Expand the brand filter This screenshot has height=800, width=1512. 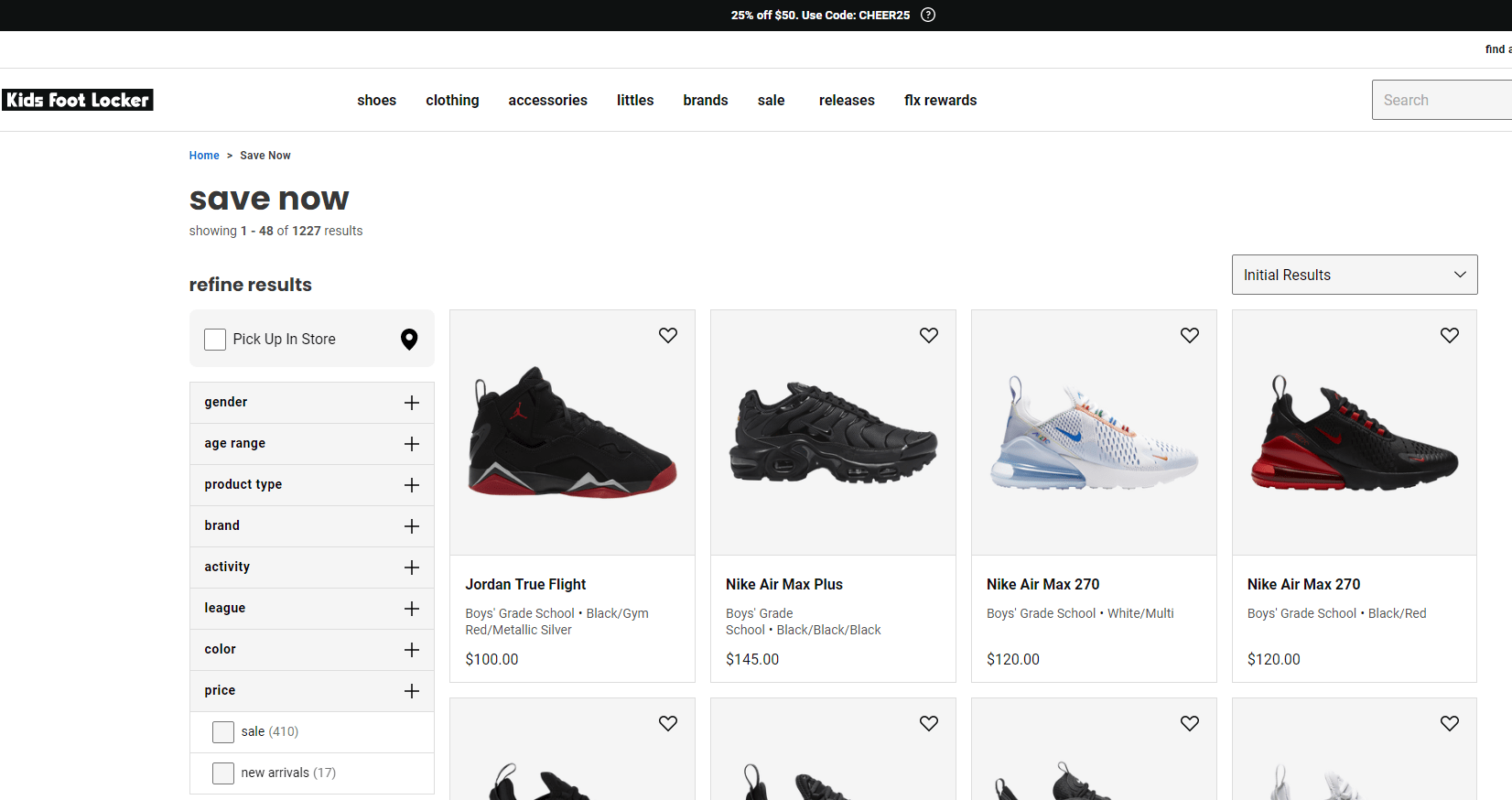(312, 526)
